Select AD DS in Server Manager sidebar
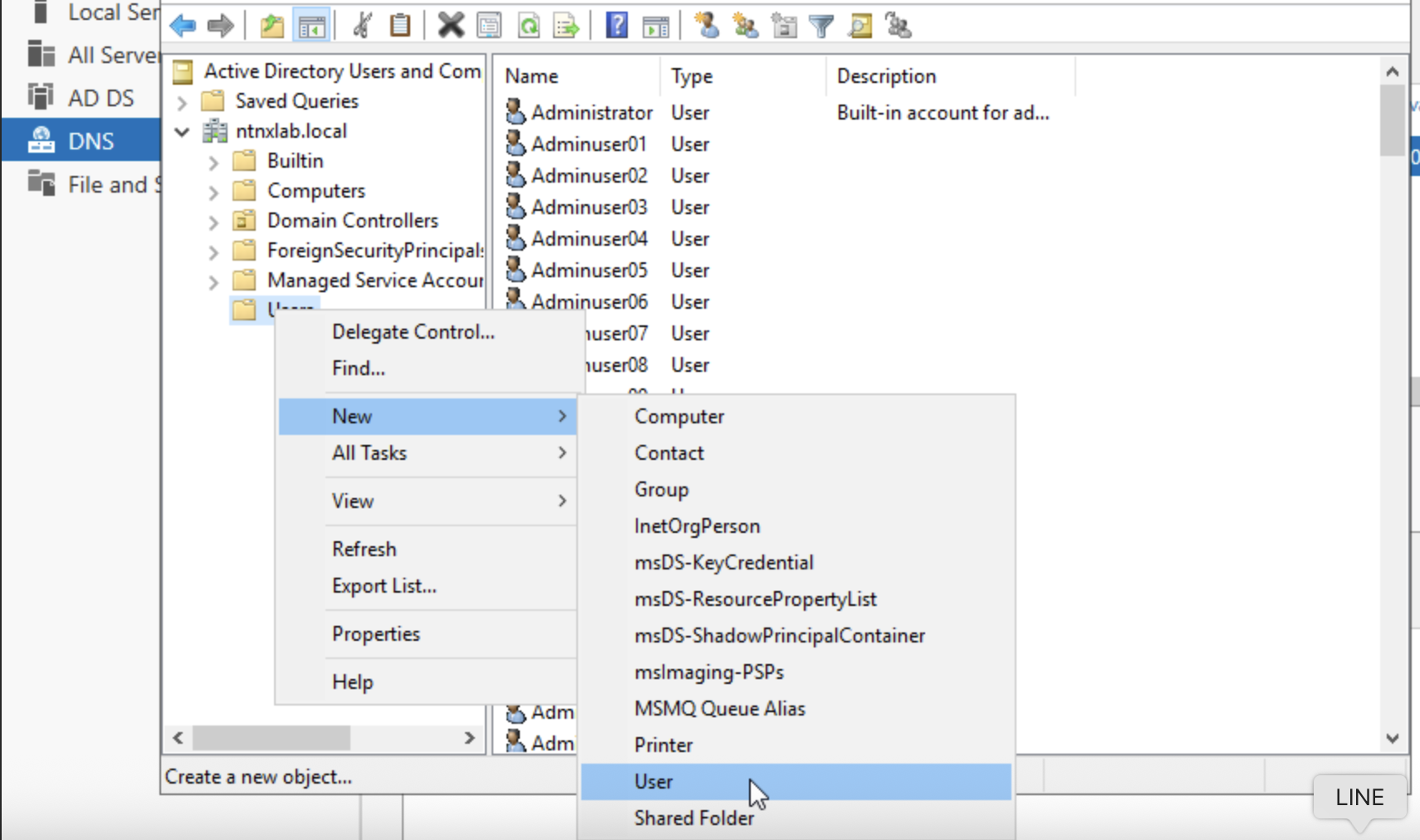This screenshot has height=840, width=1420. (x=100, y=98)
